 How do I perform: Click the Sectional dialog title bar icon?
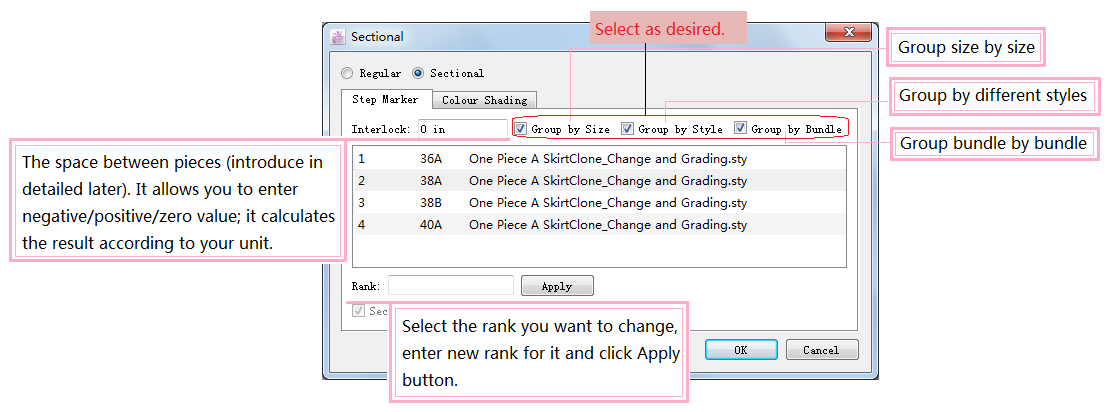point(338,37)
